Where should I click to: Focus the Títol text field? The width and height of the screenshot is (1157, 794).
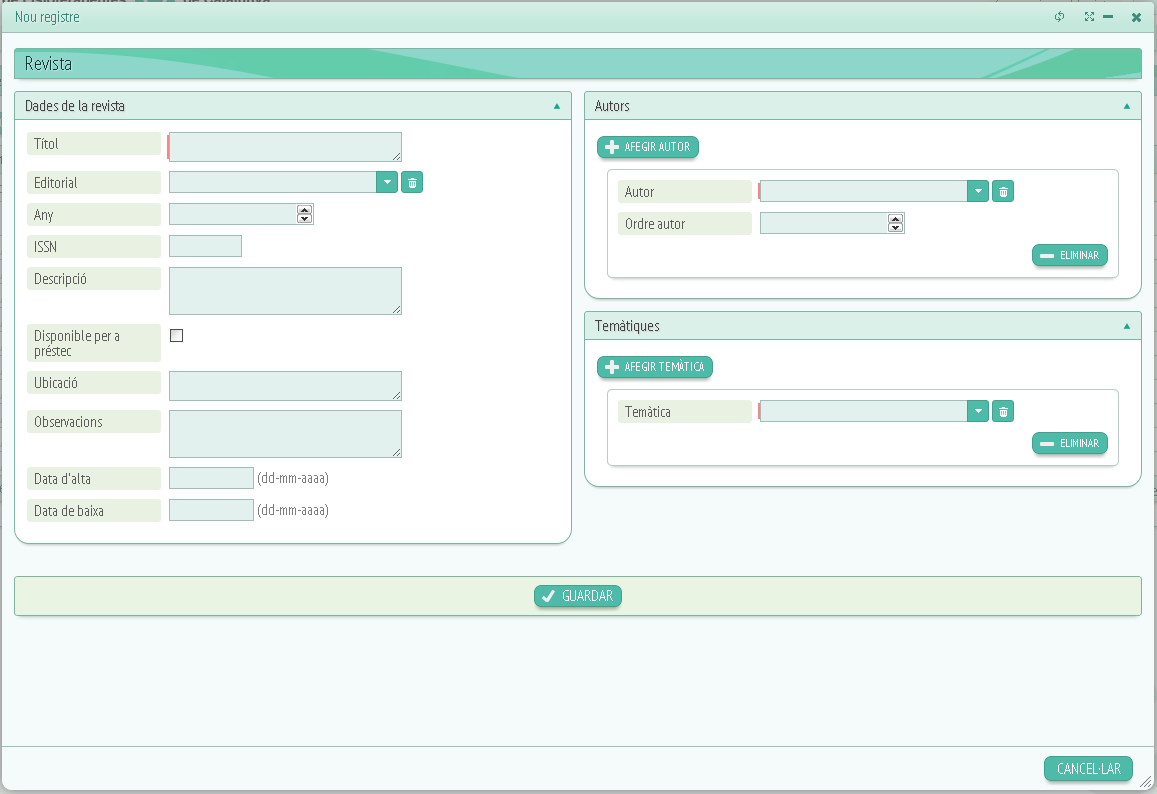click(285, 146)
